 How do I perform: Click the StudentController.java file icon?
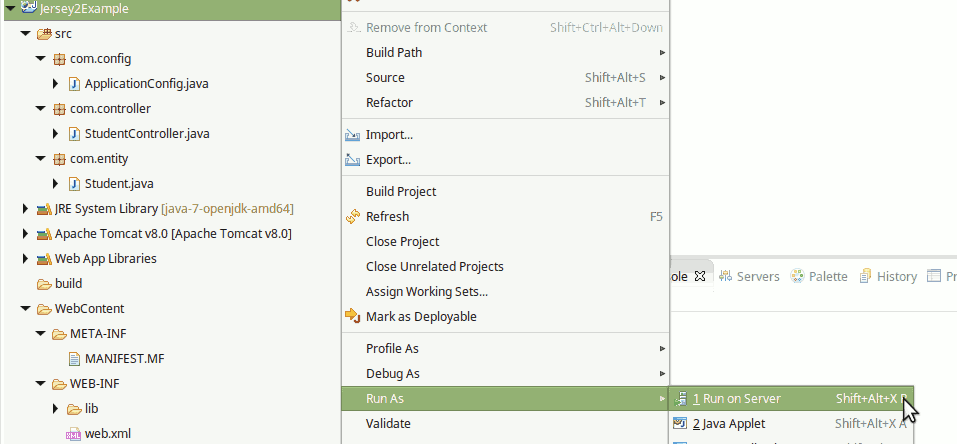click(74, 134)
